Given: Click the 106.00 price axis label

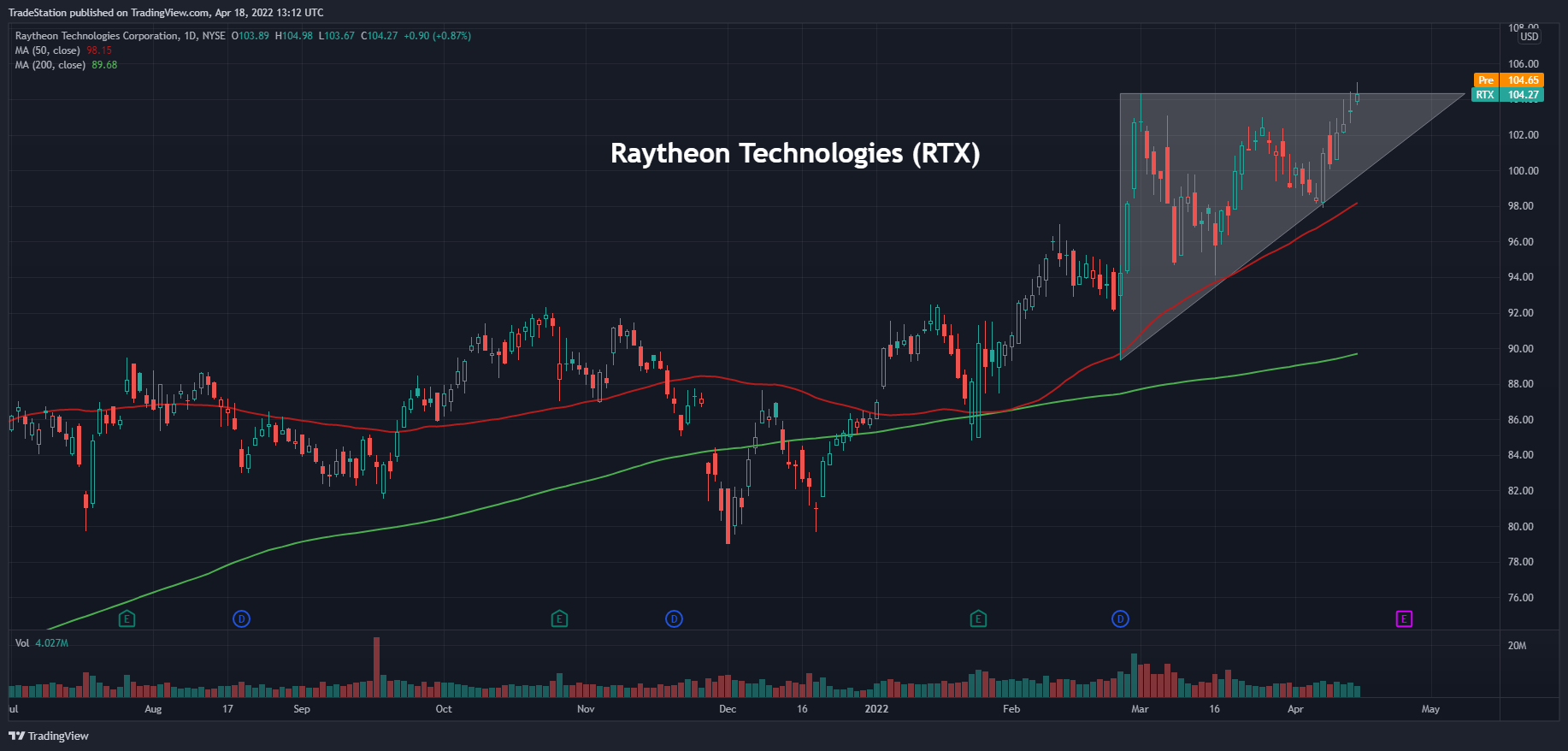Looking at the screenshot, I should pos(1524,64).
